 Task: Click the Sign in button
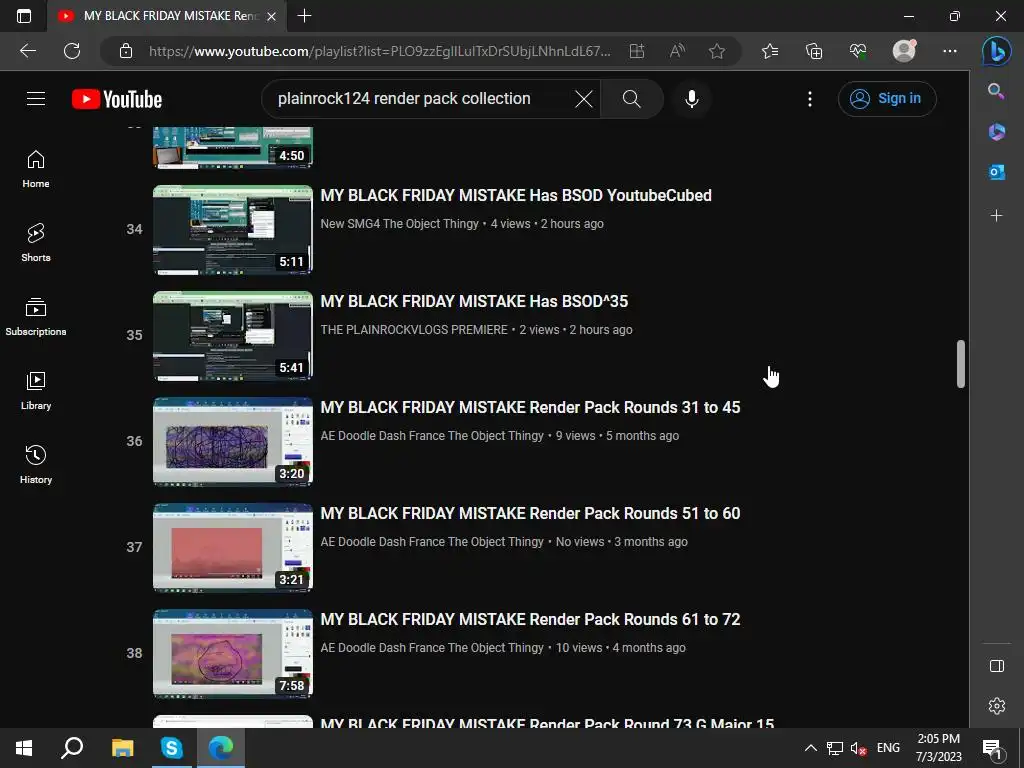click(887, 99)
